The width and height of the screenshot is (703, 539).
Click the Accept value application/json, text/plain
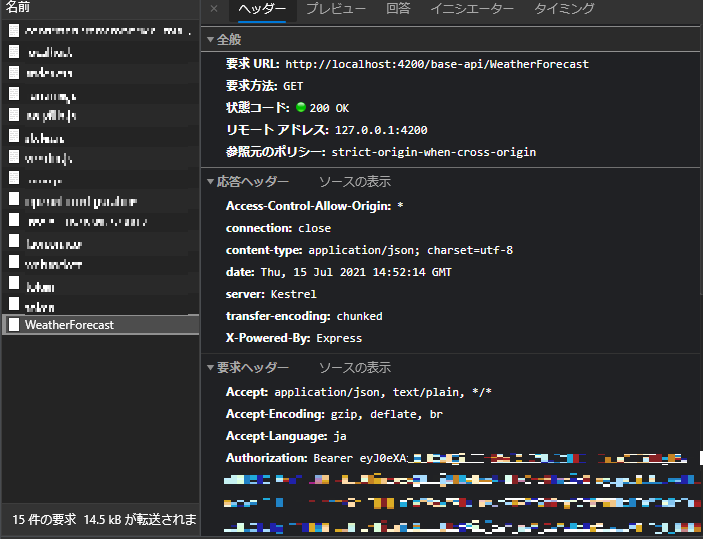[x=369, y=392]
